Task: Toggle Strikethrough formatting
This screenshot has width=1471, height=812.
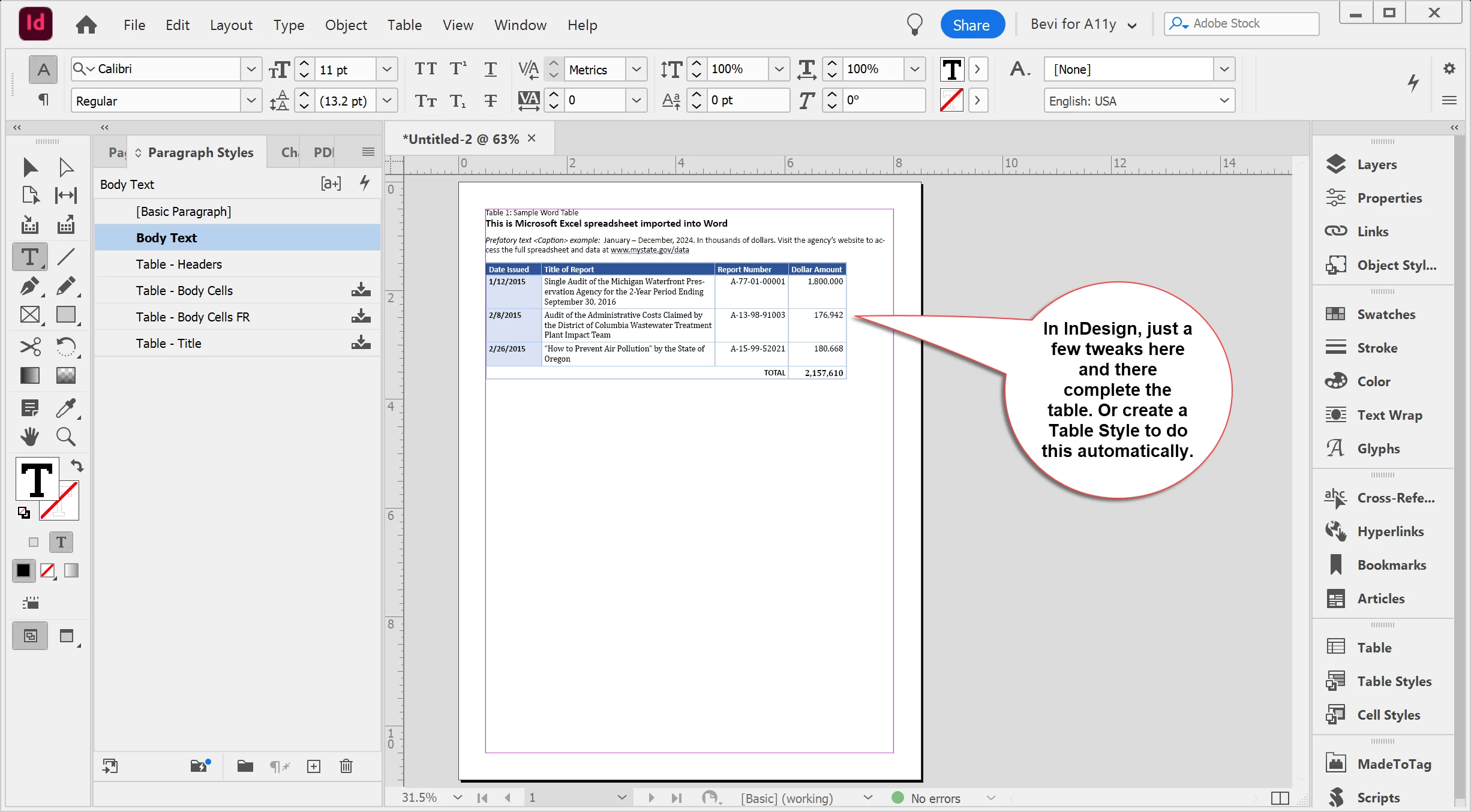Action: (x=490, y=101)
